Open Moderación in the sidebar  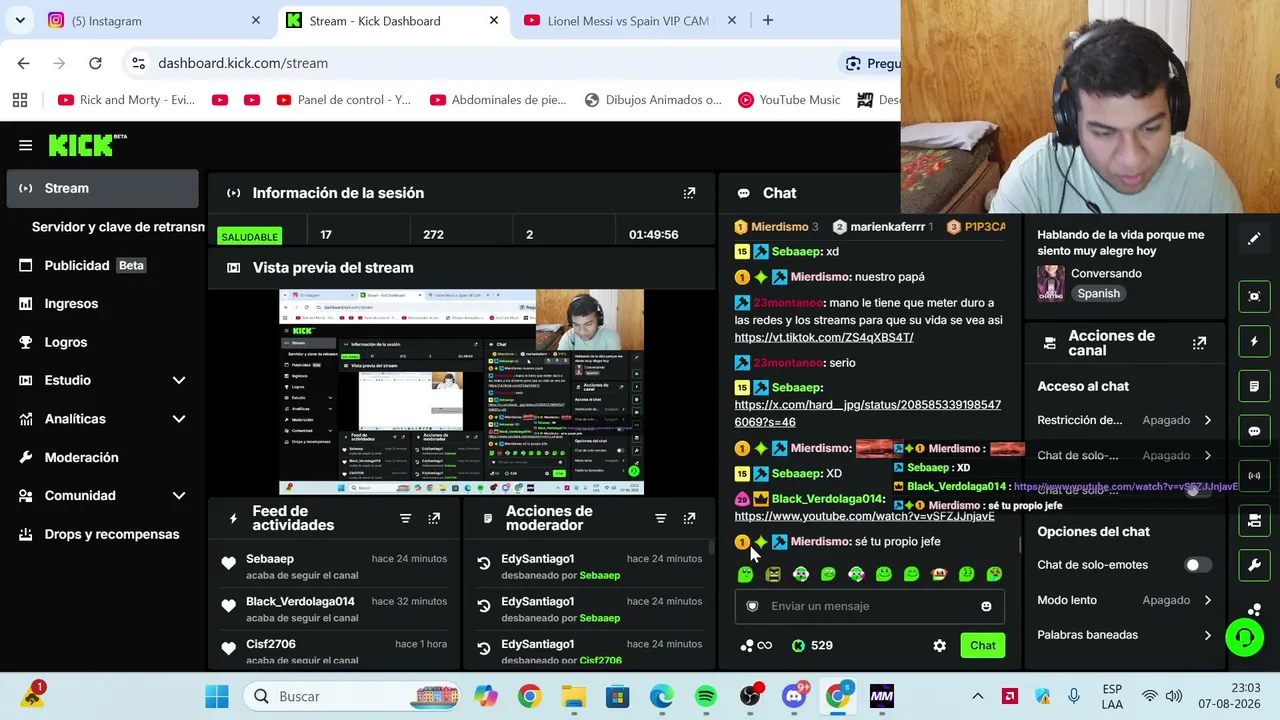pos(103,457)
